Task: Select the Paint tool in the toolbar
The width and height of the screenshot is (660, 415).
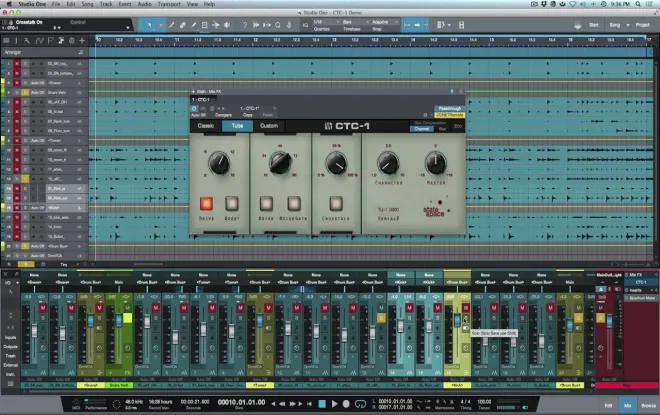Action: tap(193, 25)
